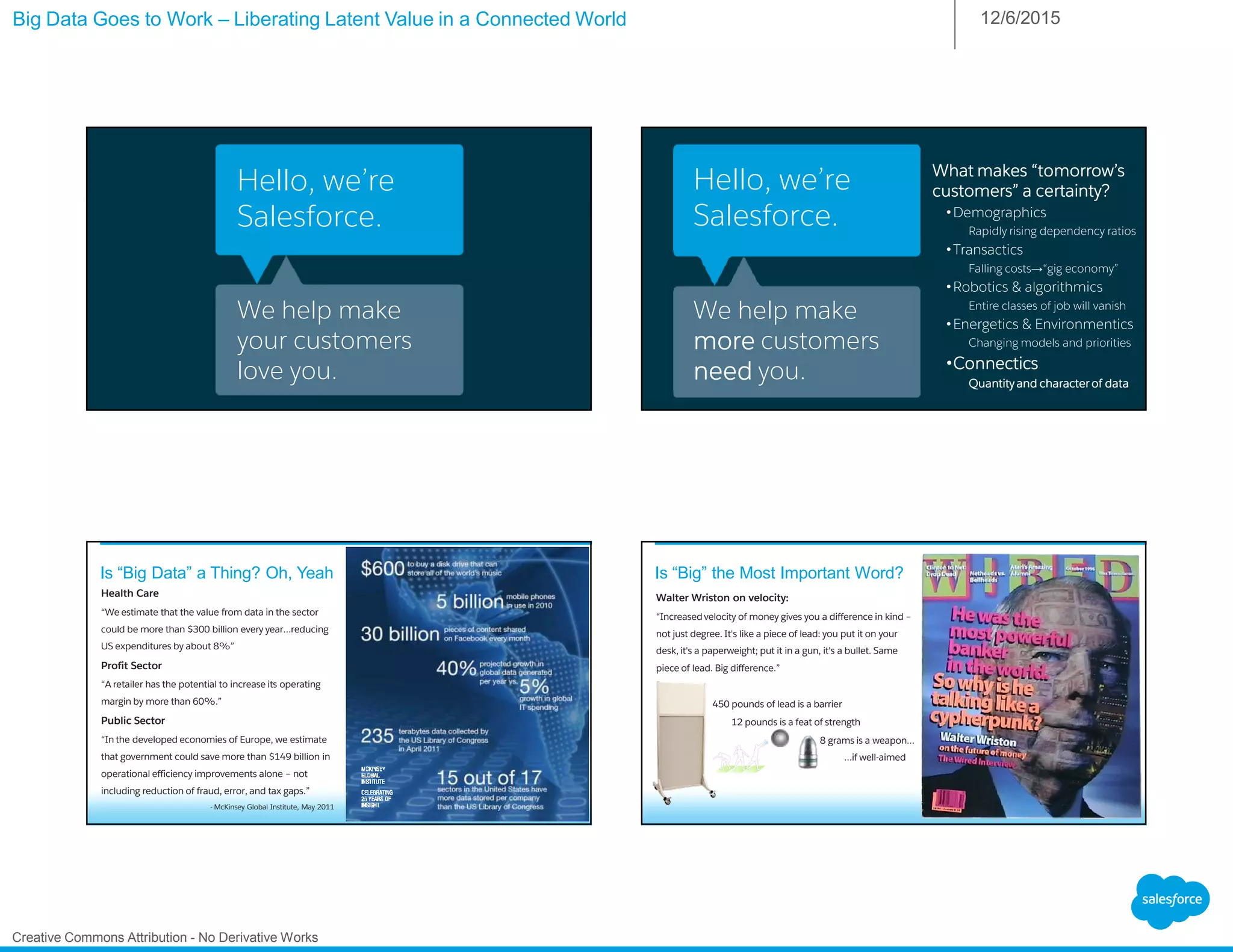Click the 'We help make your customers love you' bubble
The height and width of the screenshot is (952, 1233).
[339, 340]
